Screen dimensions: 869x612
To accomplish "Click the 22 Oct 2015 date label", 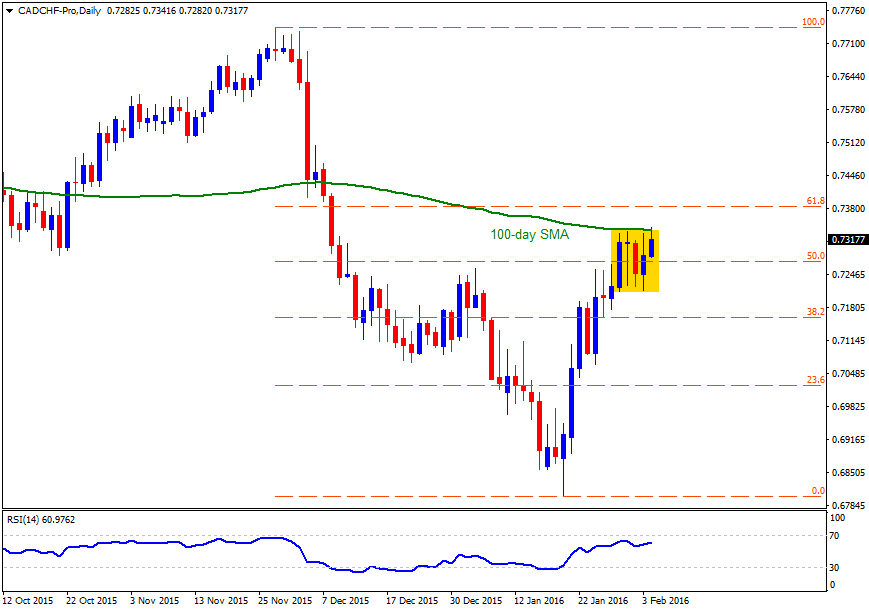I will click(x=91, y=600).
